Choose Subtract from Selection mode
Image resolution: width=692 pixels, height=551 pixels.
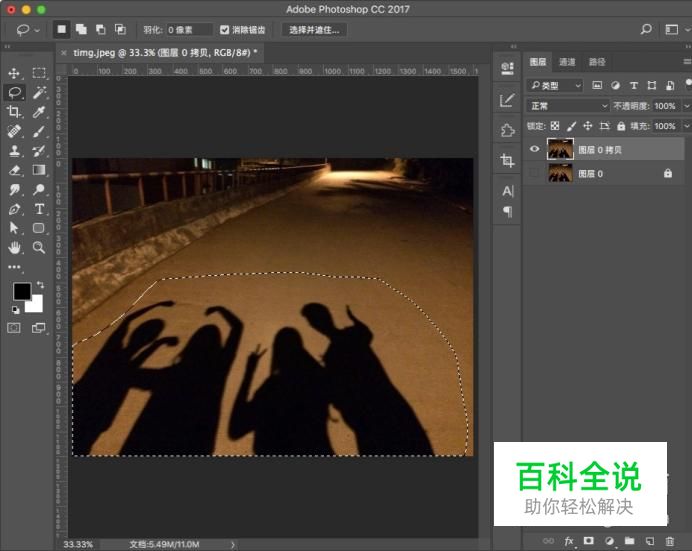pos(101,30)
